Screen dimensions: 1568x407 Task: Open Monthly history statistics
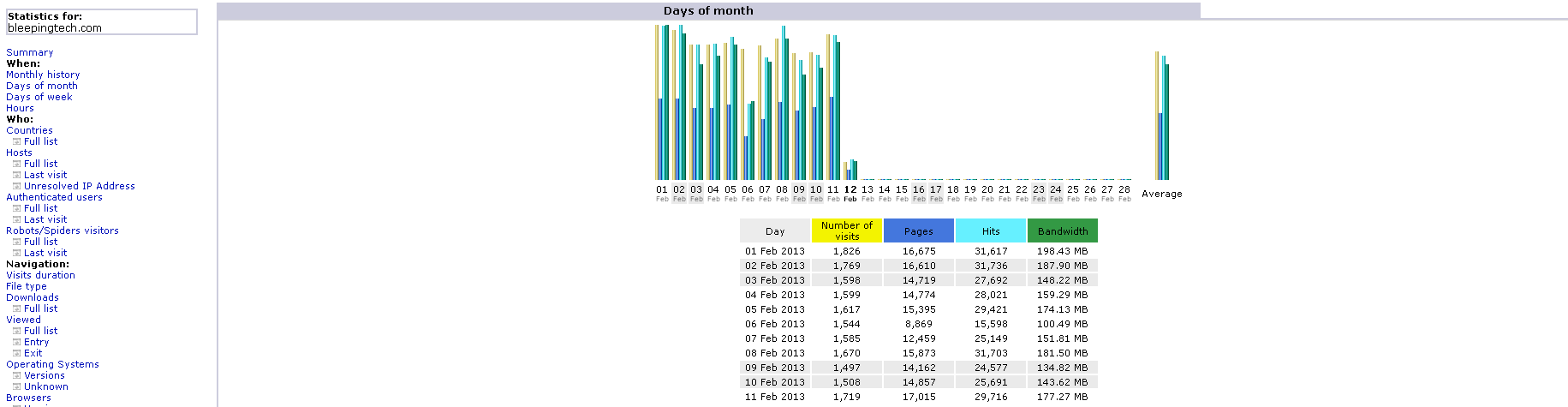43,75
